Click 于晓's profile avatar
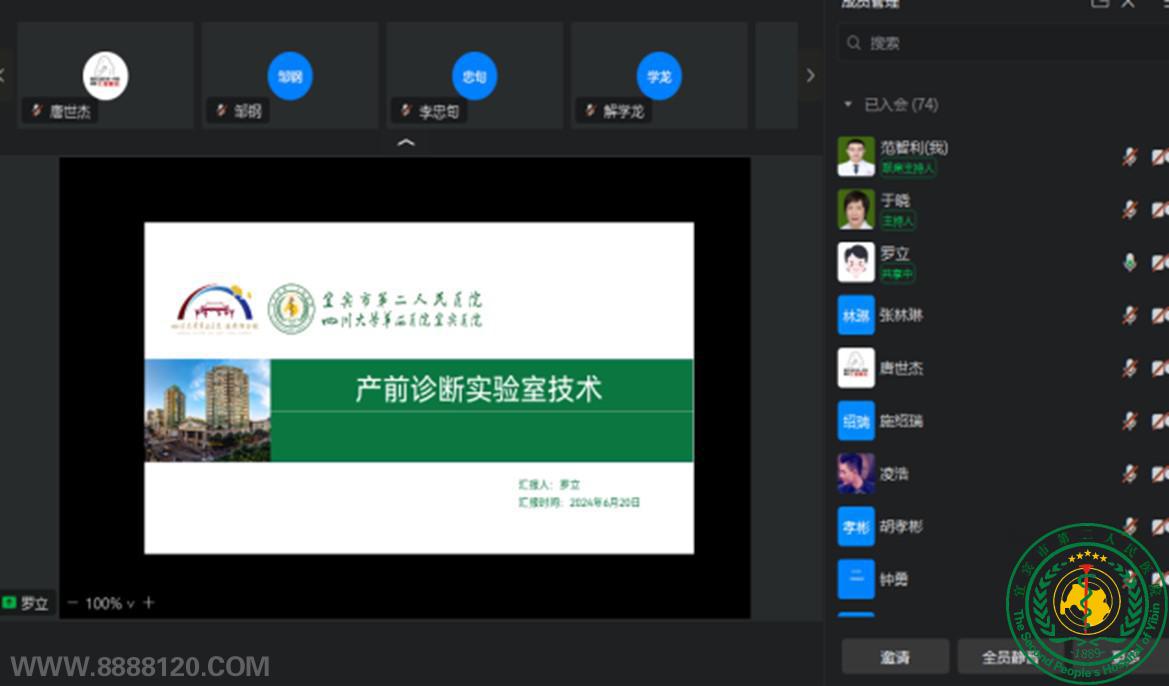Screen dimensions: 1169x686 click(x=856, y=209)
